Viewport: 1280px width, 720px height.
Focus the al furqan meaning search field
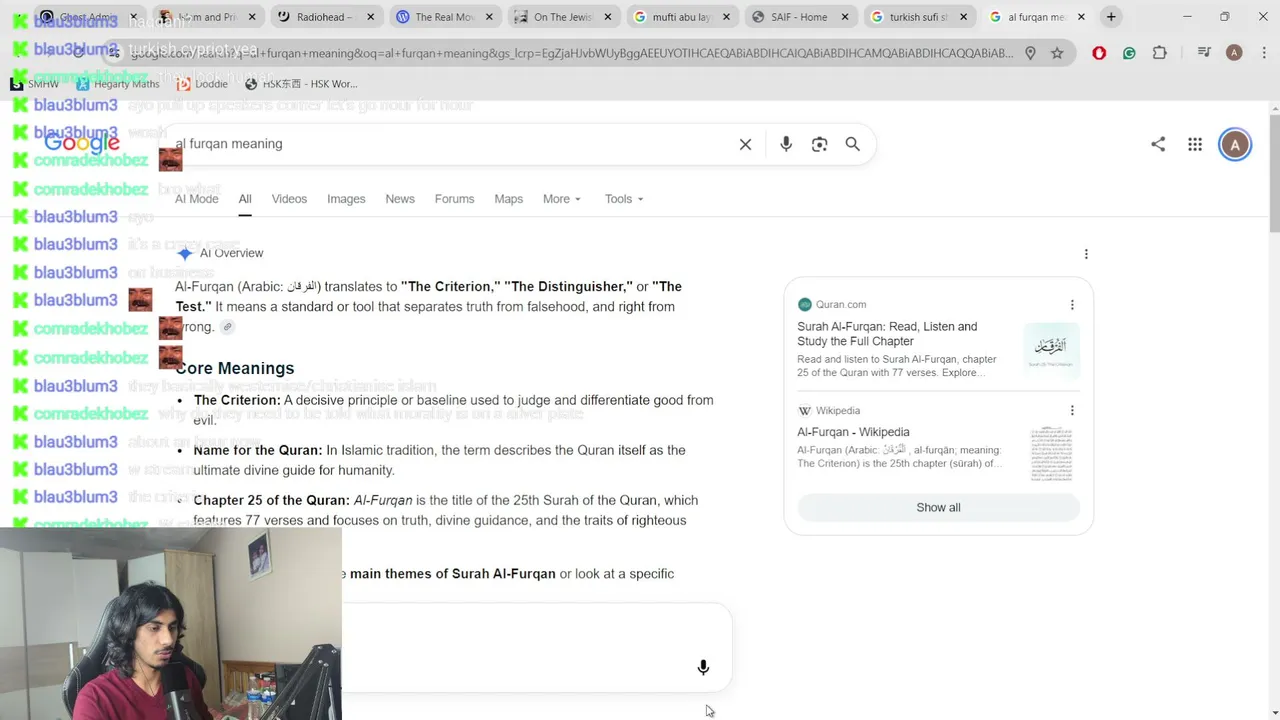click(x=450, y=144)
